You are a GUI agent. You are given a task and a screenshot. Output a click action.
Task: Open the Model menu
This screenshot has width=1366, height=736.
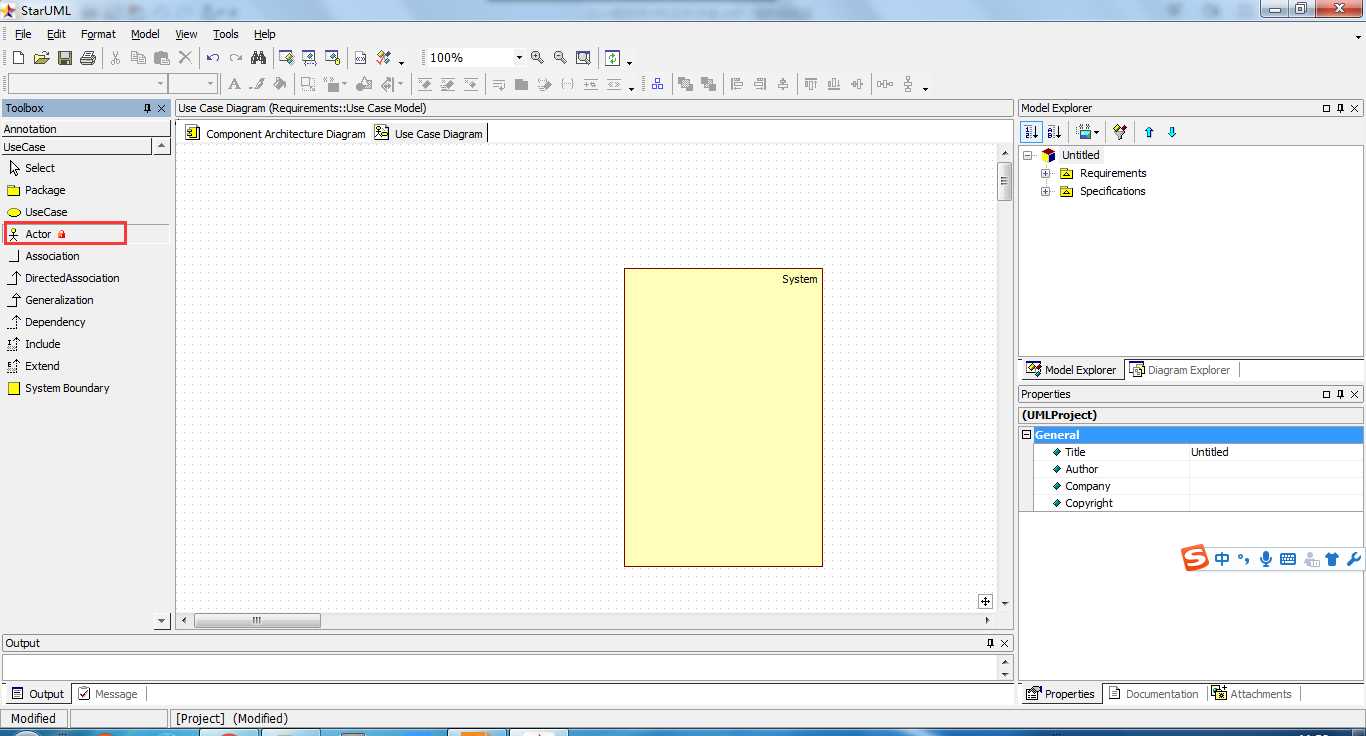pos(145,34)
